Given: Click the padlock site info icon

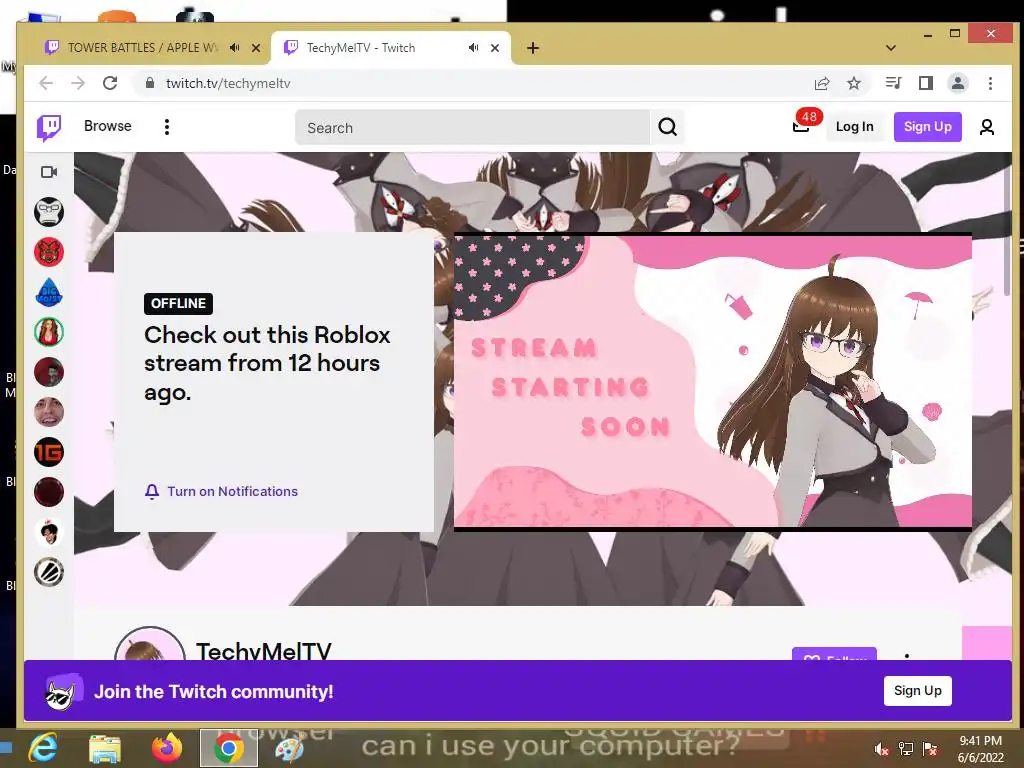Looking at the screenshot, I should pyautogui.click(x=150, y=83).
